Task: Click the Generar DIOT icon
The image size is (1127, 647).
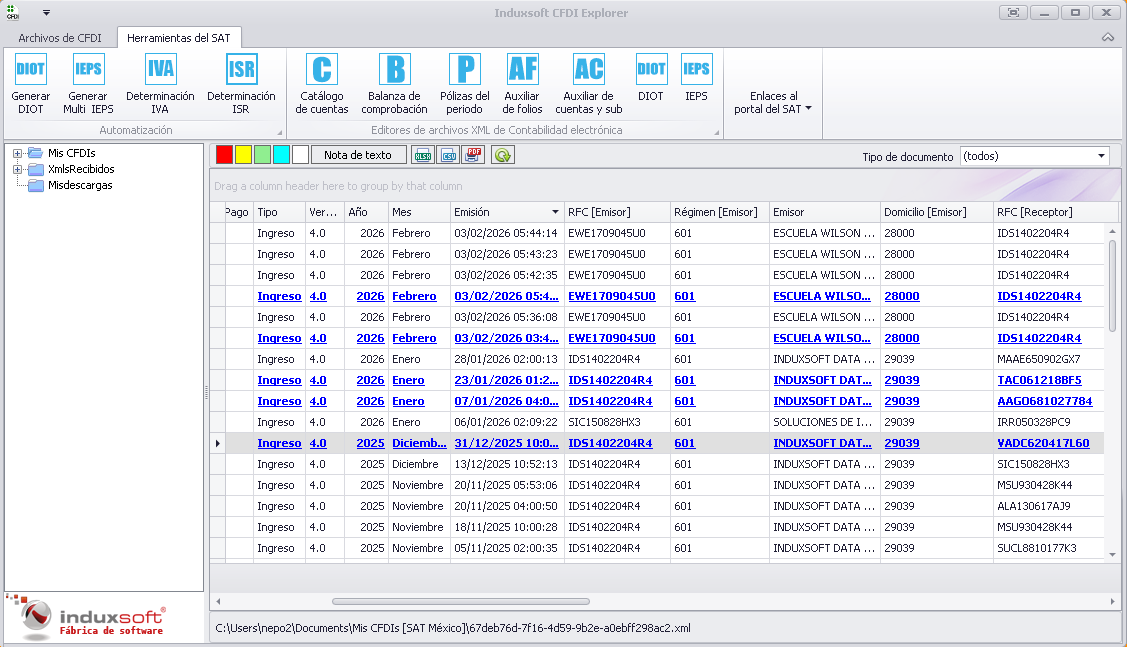Action: (x=31, y=70)
